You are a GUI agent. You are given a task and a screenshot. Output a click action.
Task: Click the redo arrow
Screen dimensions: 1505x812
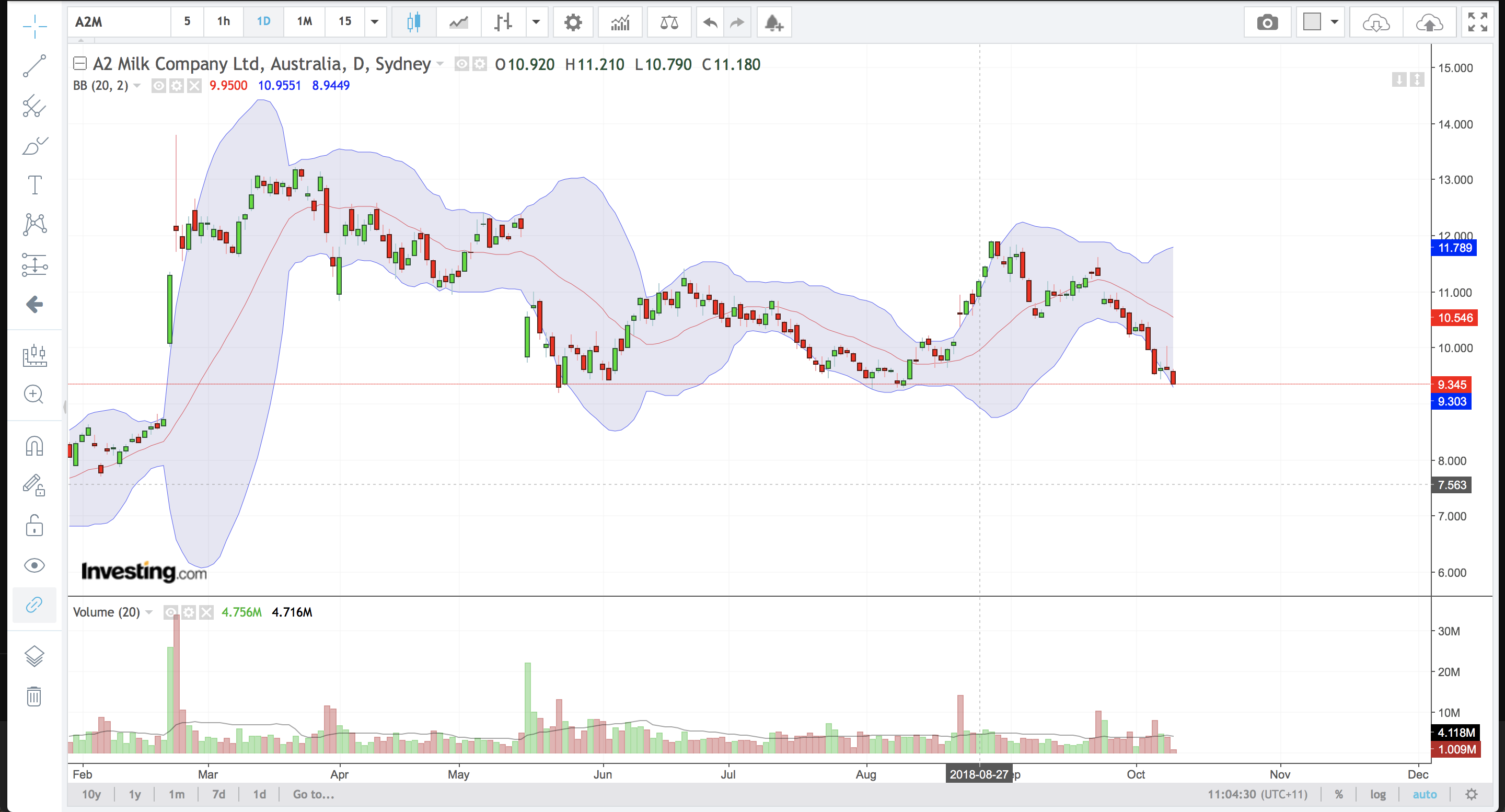point(737,22)
